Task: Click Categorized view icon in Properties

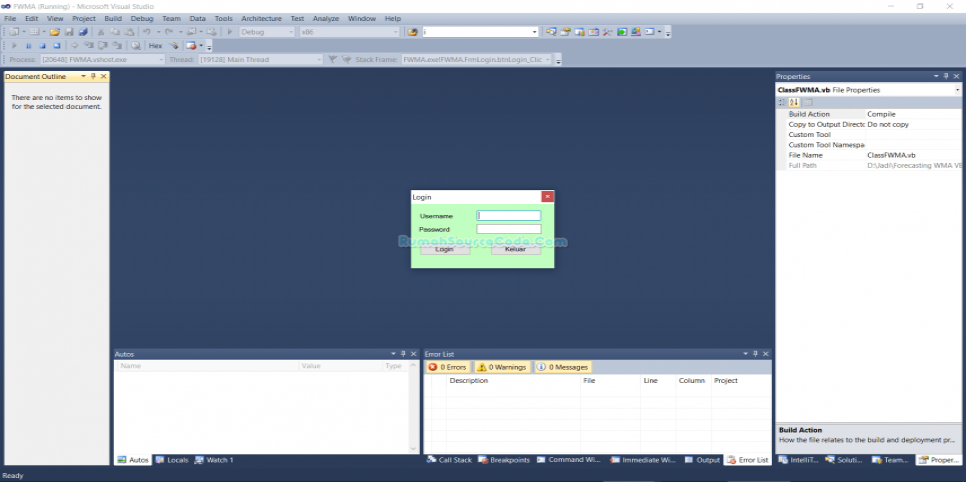Action: (x=783, y=102)
